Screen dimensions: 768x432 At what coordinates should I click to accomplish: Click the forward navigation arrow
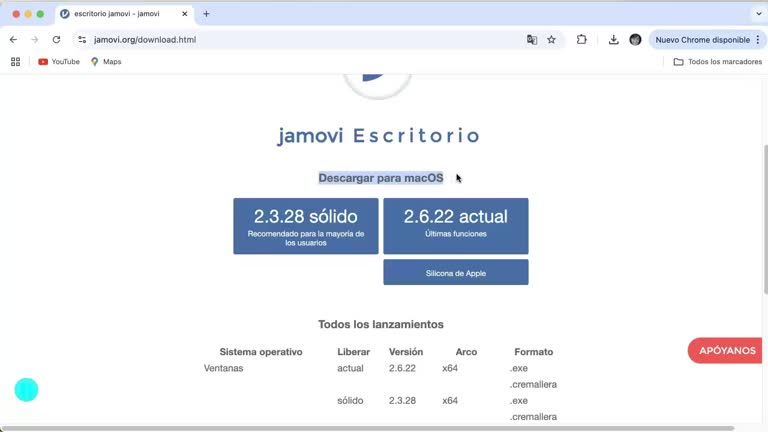34,40
